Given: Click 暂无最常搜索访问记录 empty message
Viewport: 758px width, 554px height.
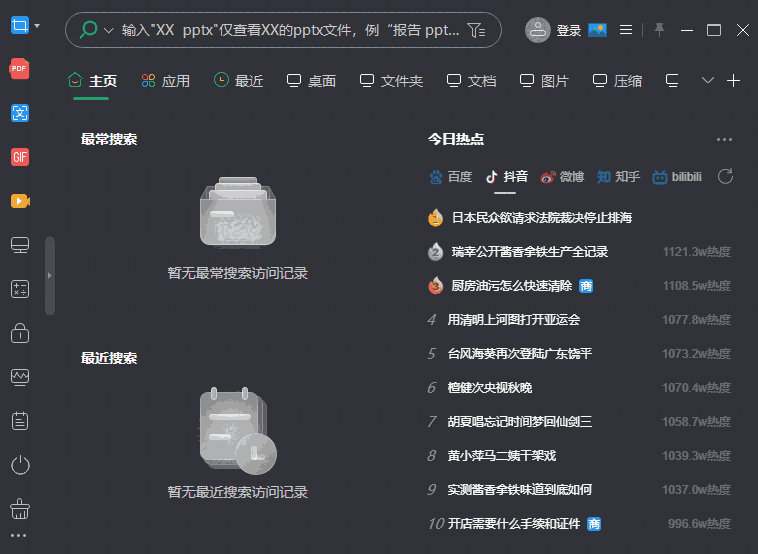Looking at the screenshot, I should 237,273.
